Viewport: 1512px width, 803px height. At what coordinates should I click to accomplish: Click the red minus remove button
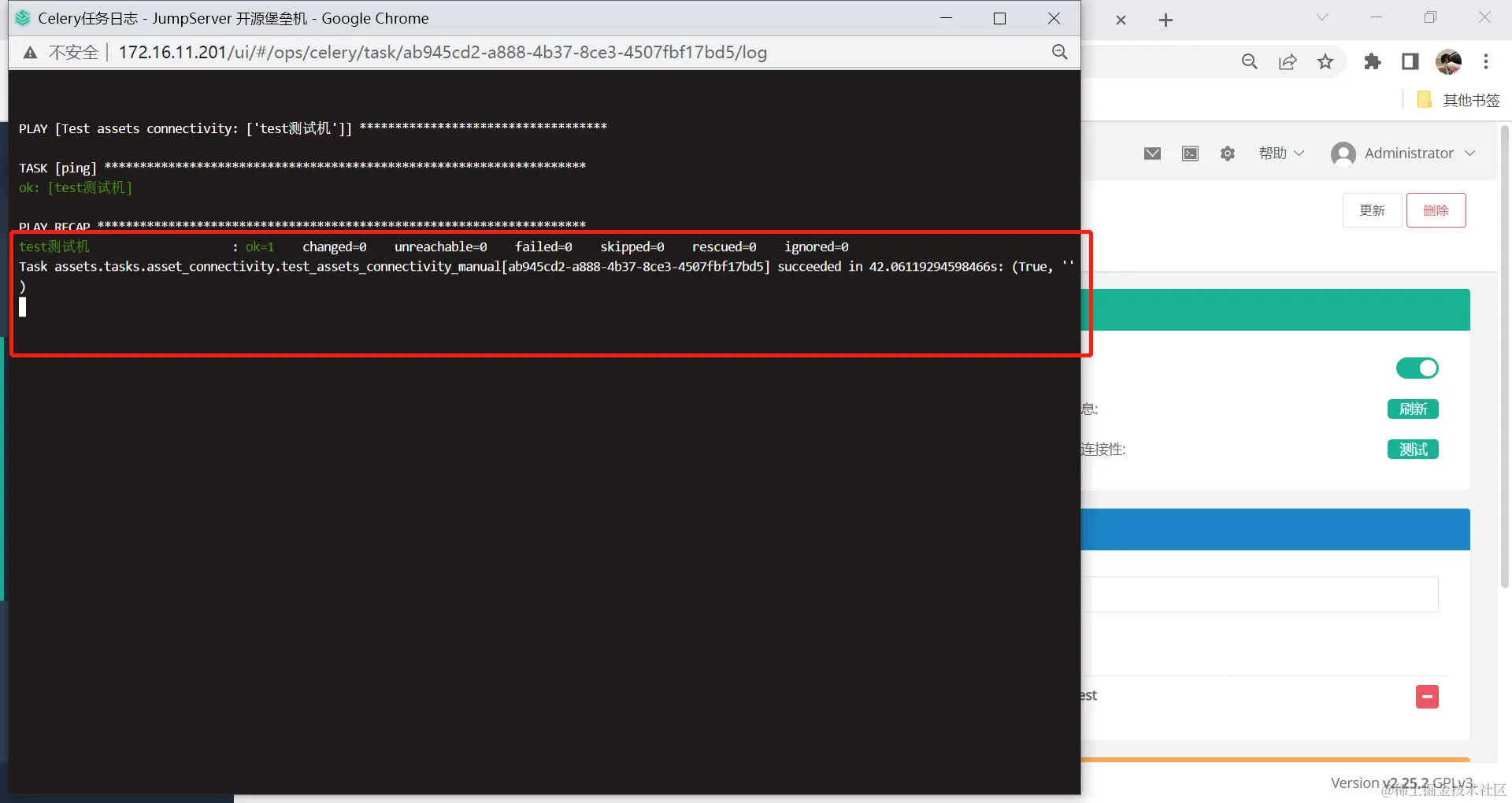tap(1427, 697)
